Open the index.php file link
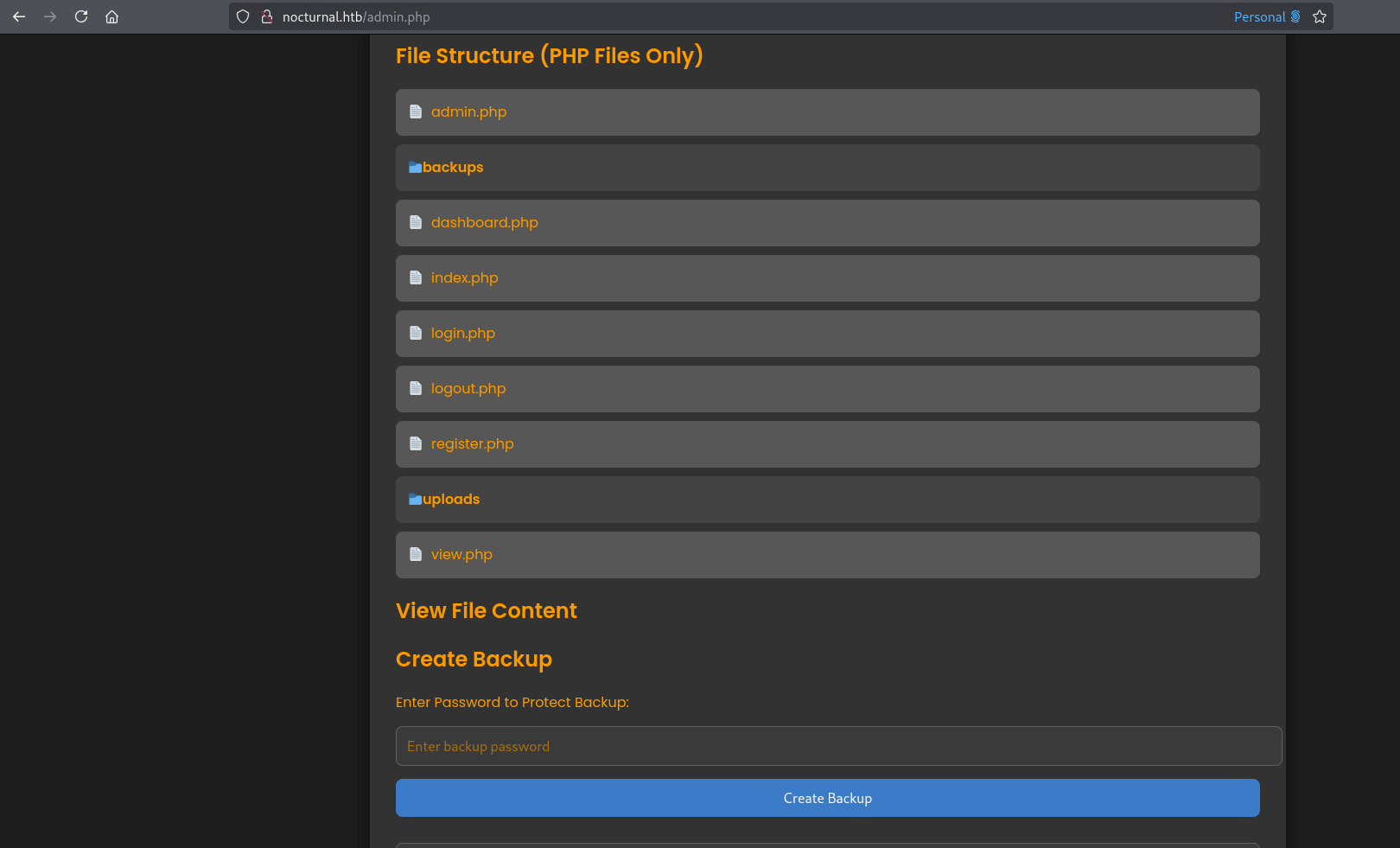1400x848 pixels. pyautogui.click(x=464, y=277)
